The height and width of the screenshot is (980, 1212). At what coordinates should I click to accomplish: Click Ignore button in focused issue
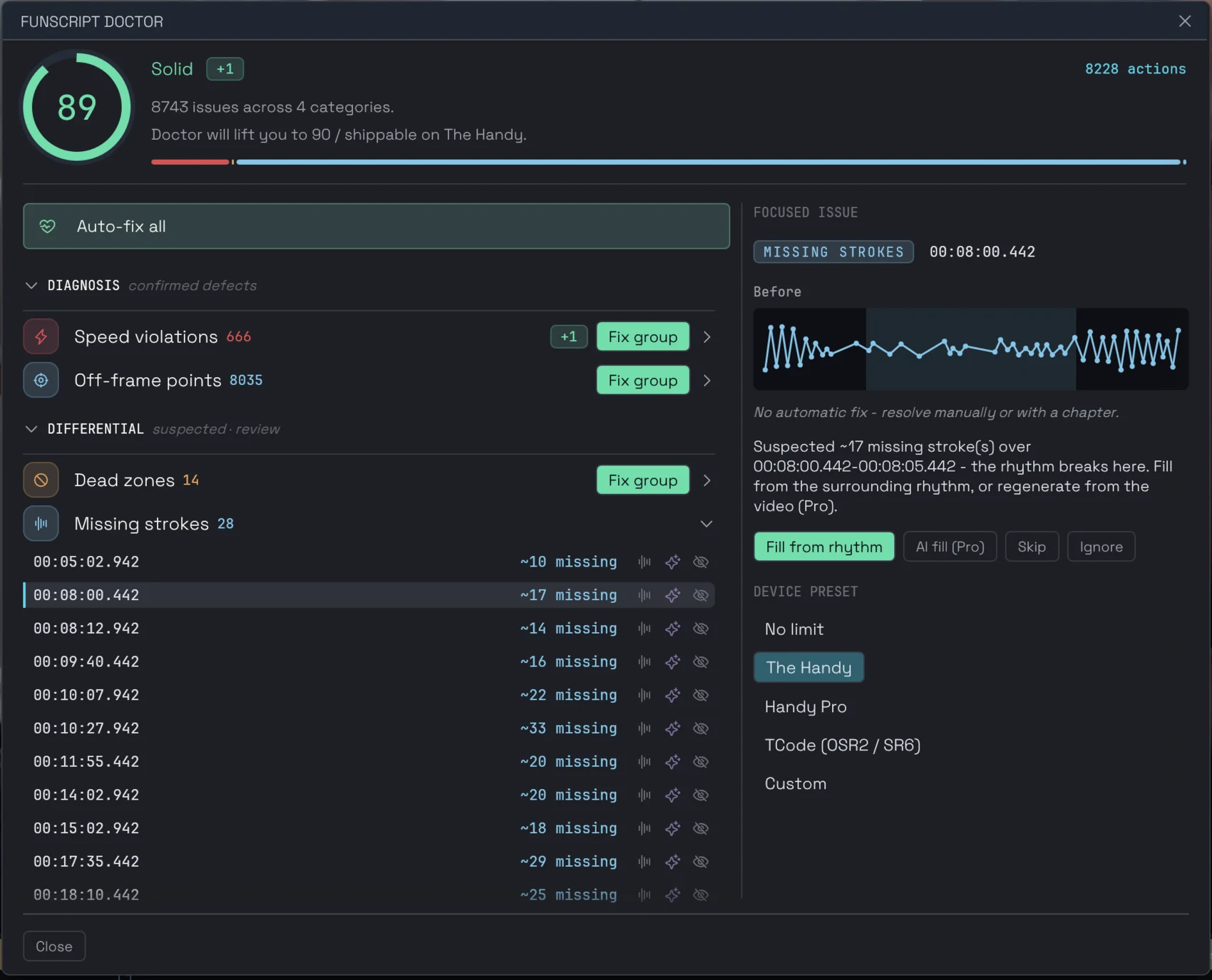1101,547
